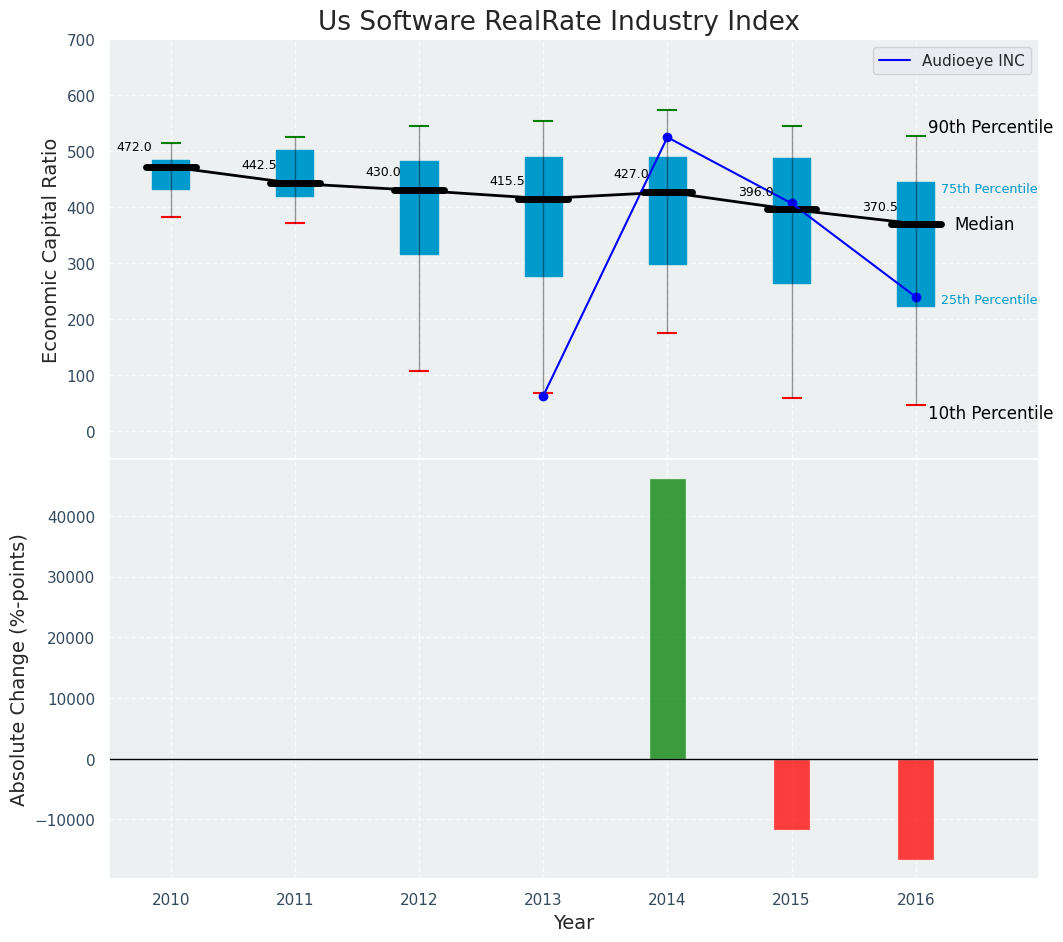Select Audioeye's 2013 lowest data point
1063x942 pixels.
coord(543,396)
